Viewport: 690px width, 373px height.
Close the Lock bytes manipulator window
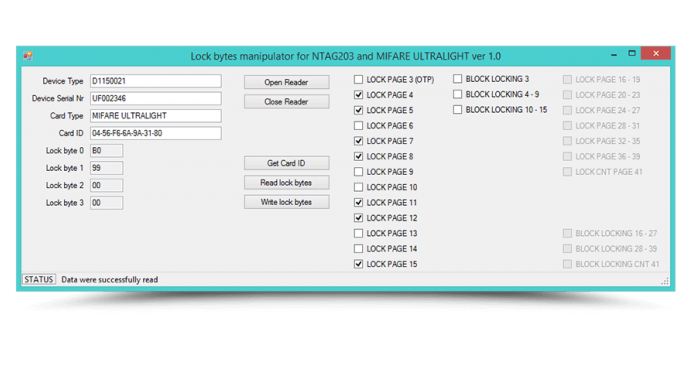click(656, 53)
